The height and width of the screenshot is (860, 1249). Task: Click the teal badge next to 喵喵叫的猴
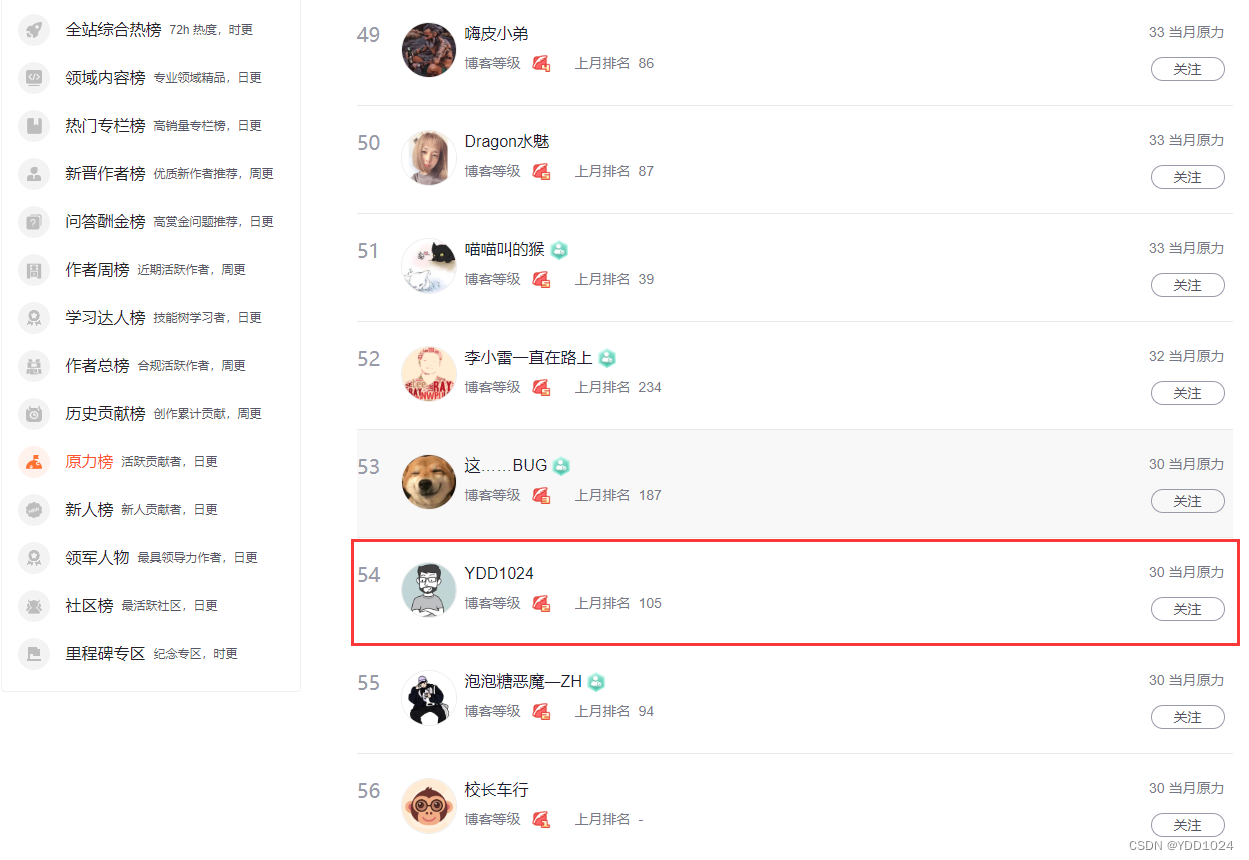click(559, 250)
